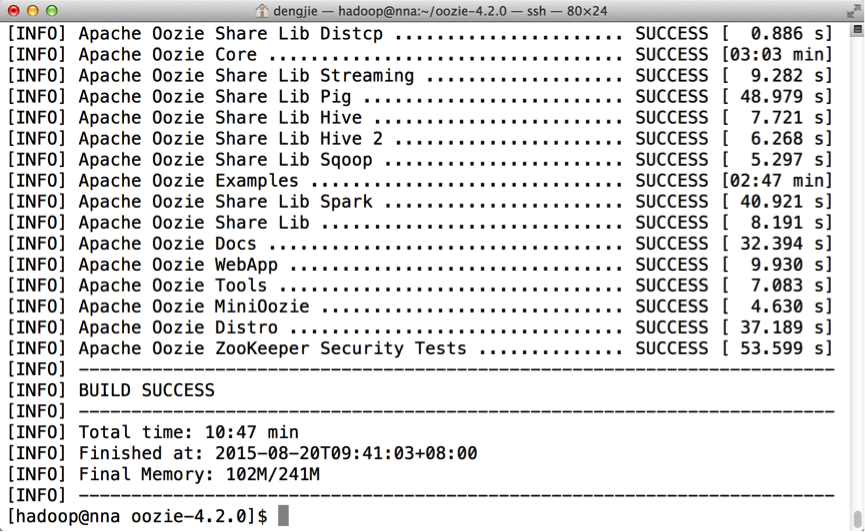Minimize the terminal with the yellow button
The height and width of the screenshot is (532, 865).
coord(32,11)
